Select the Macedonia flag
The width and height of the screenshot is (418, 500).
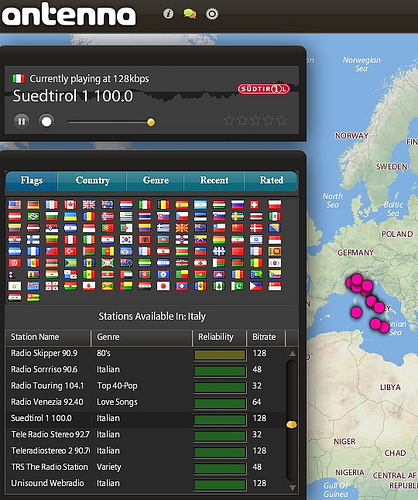click(182, 228)
